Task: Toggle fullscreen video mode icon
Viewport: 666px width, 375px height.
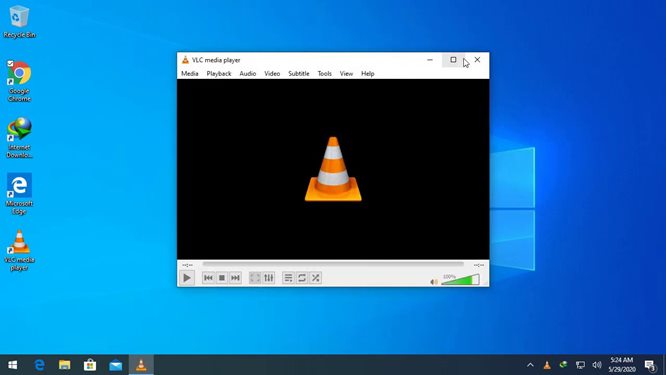Action: pyautogui.click(x=255, y=278)
